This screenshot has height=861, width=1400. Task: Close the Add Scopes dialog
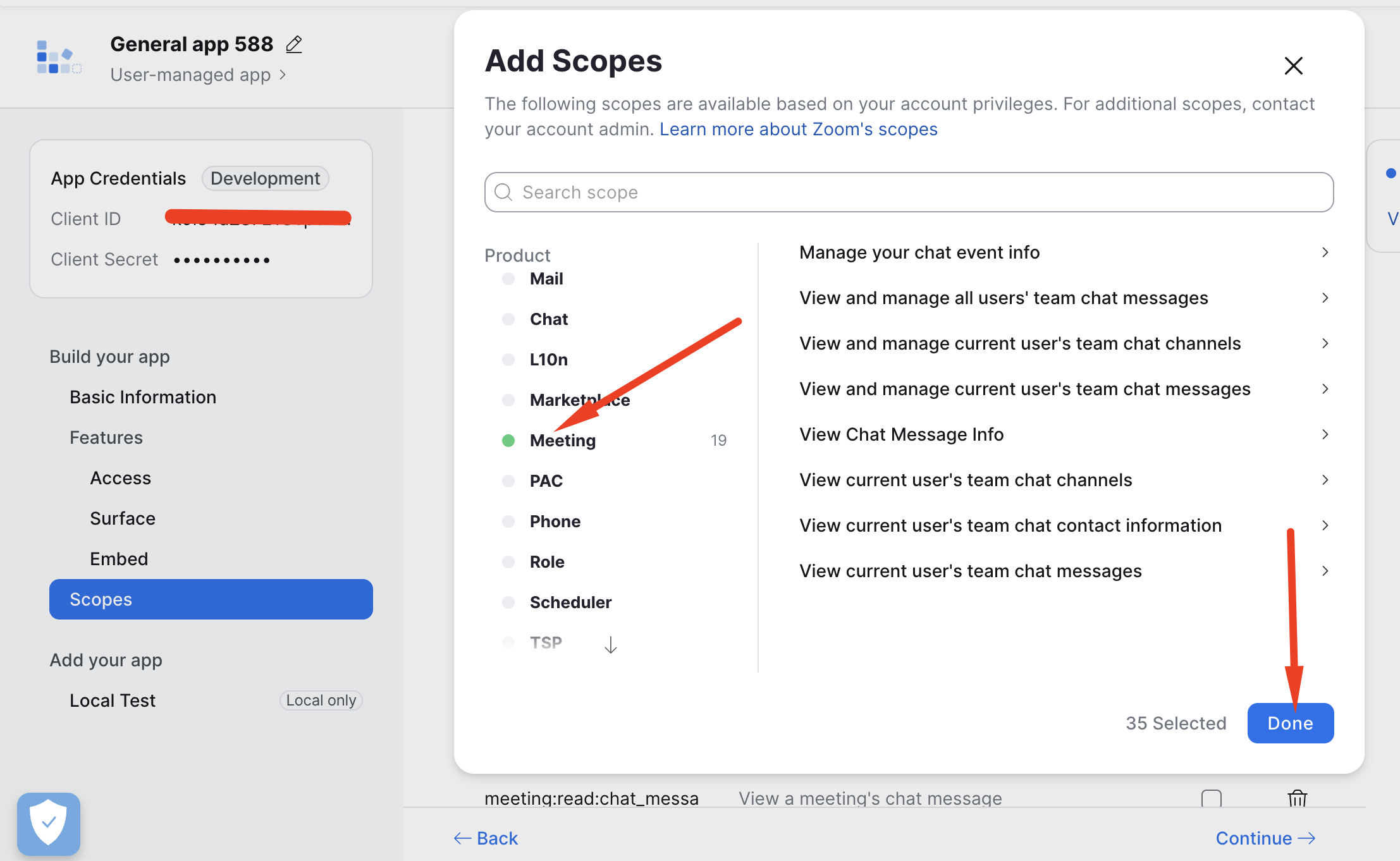point(1293,65)
